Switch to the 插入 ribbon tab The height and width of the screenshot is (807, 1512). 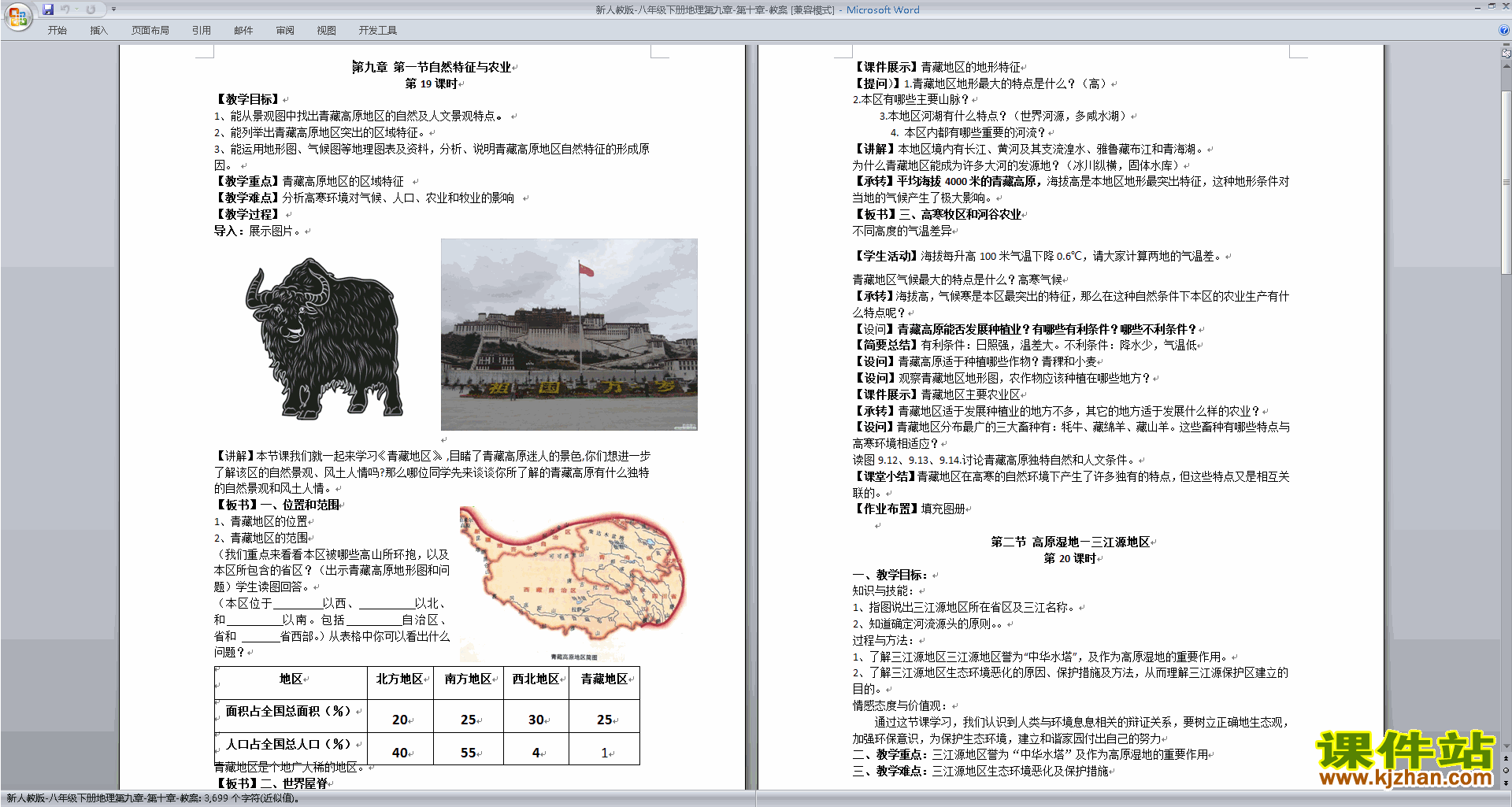point(98,31)
